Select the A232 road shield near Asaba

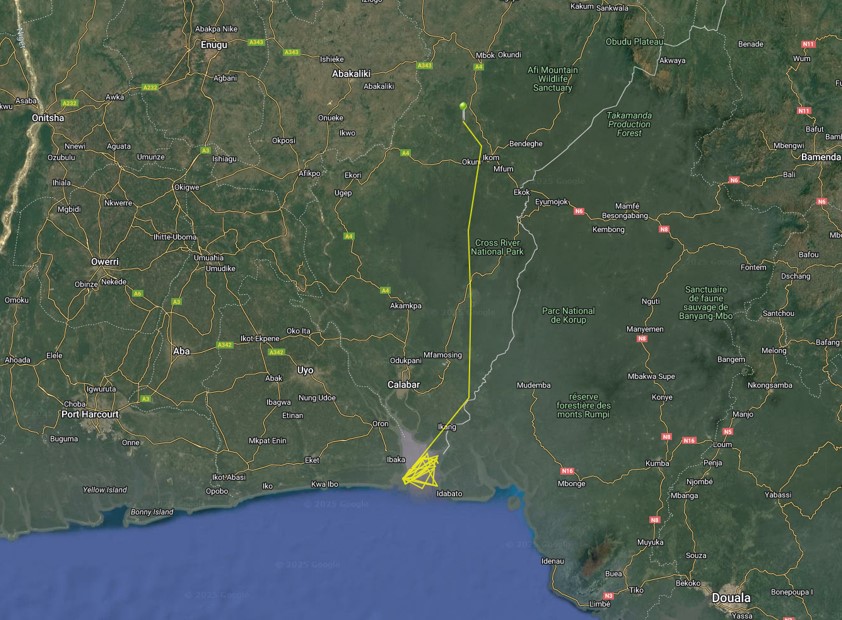(x=69, y=101)
